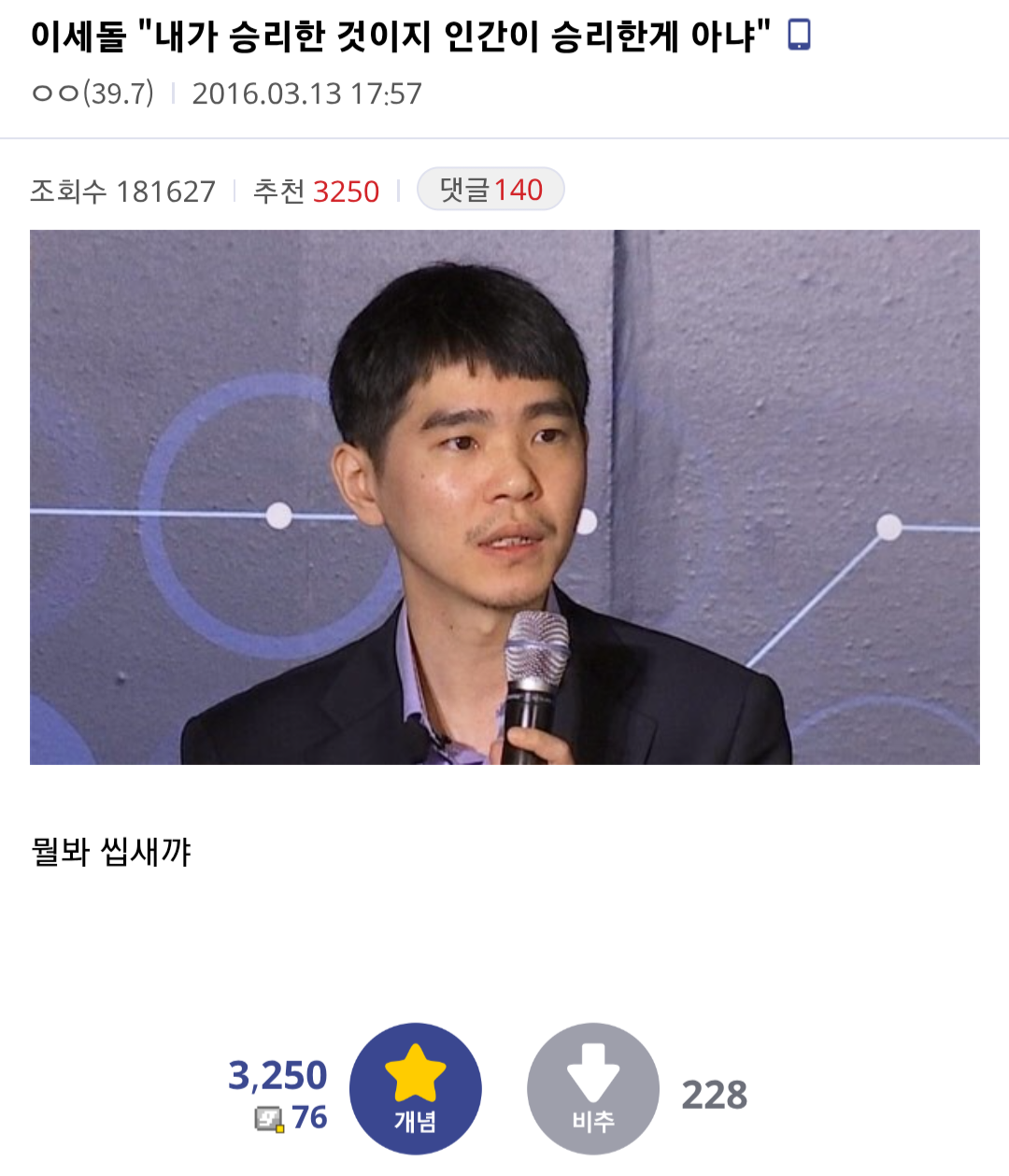Click the mobile phone icon beside title
Viewport: 1009px width, 1176px height.
point(799,35)
